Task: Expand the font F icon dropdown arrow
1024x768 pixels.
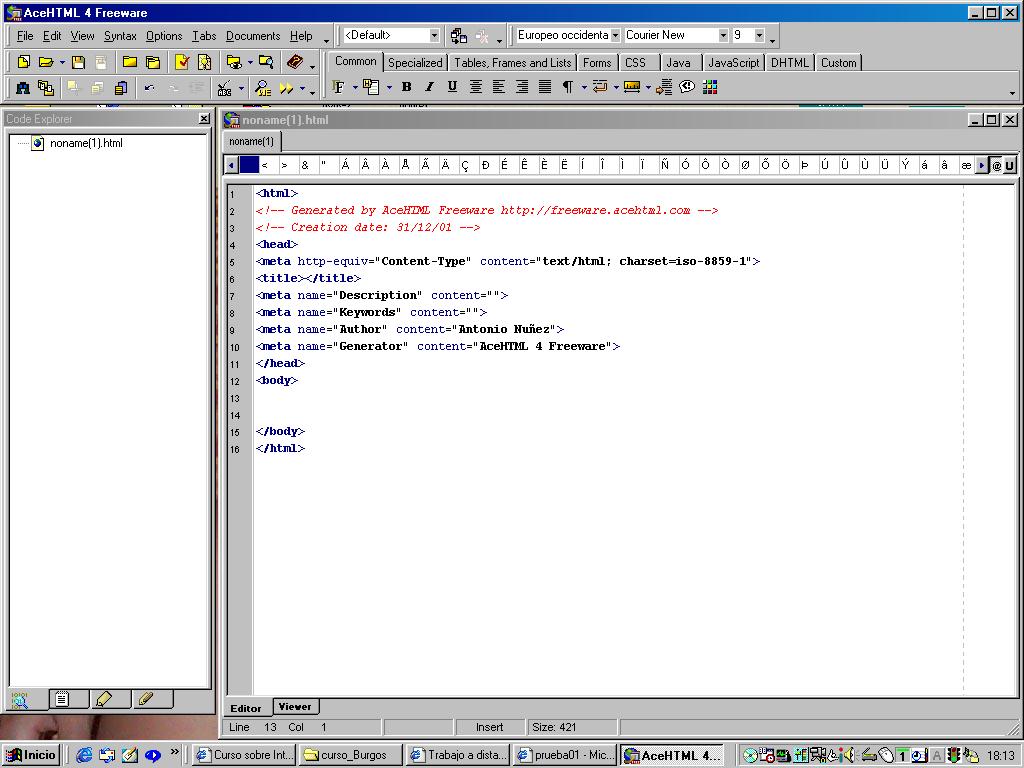Action: [355, 88]
